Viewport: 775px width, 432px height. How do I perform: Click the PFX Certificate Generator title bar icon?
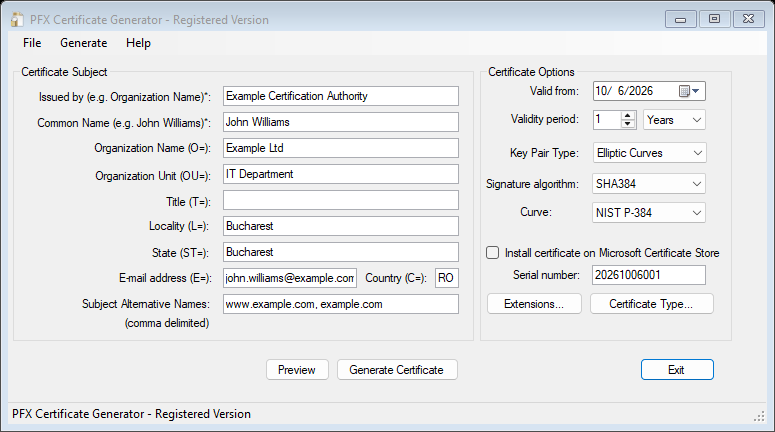pos(17,20)
